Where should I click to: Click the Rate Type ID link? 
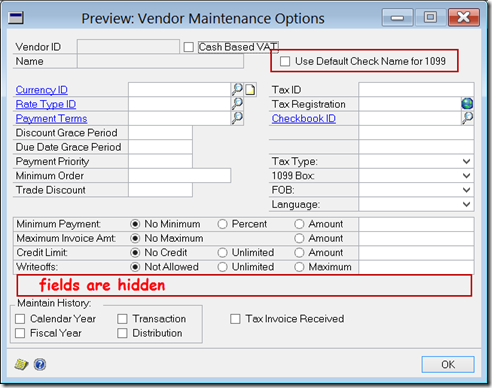point(46,104)
